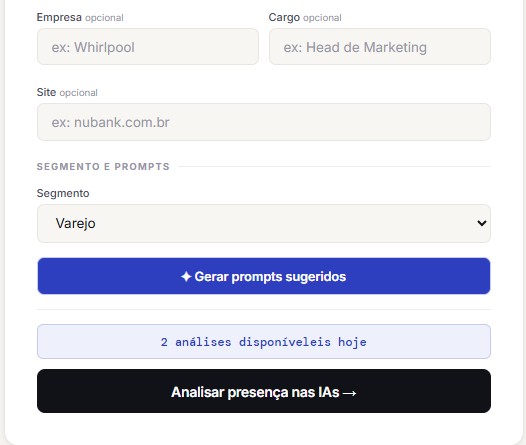Click the opcional hint beside Cargo
The height and width of the screenshot is (445, 526).
tap(322, 18)
